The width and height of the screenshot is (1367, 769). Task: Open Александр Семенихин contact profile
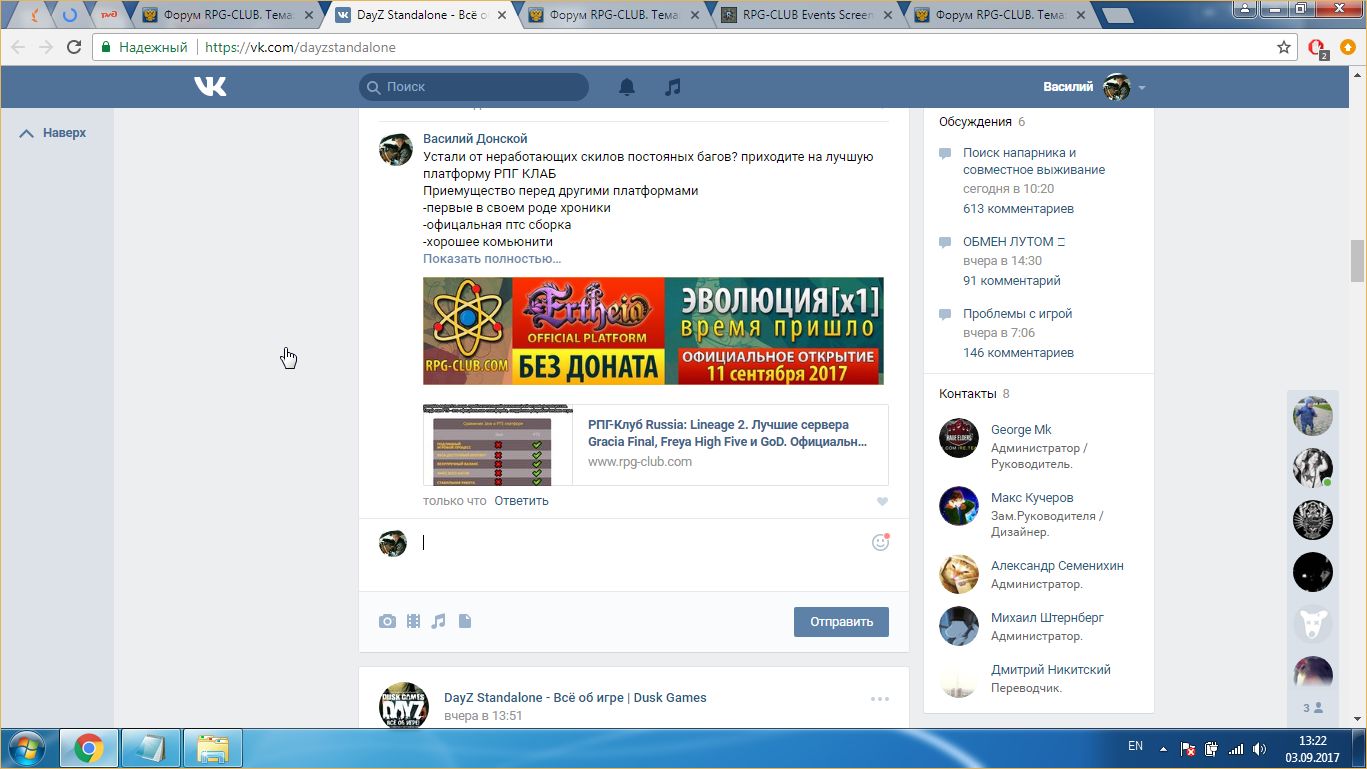1057,565
